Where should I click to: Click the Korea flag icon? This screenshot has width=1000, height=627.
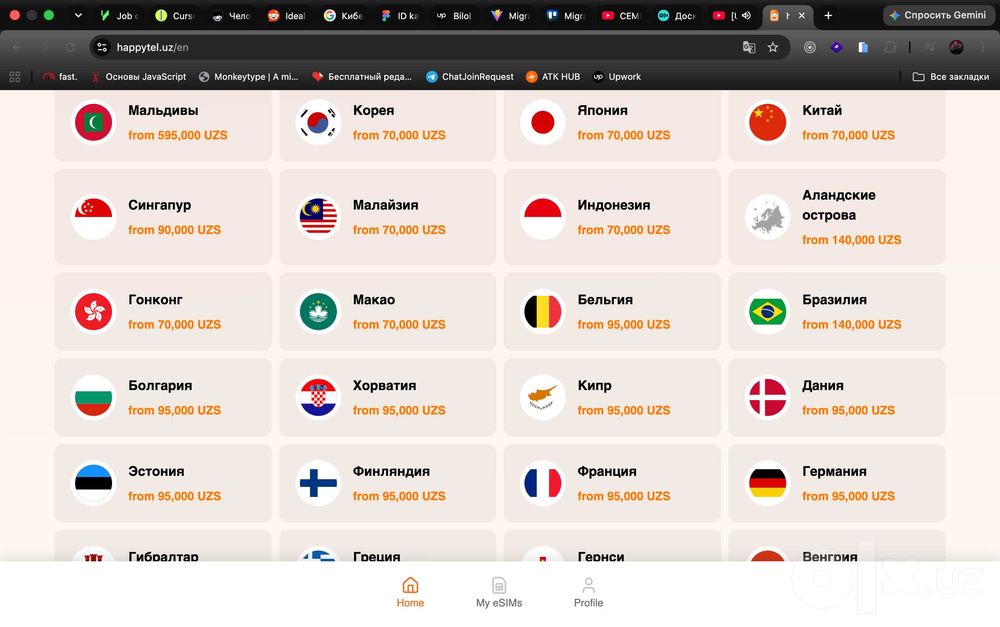(x=318, y=122)
